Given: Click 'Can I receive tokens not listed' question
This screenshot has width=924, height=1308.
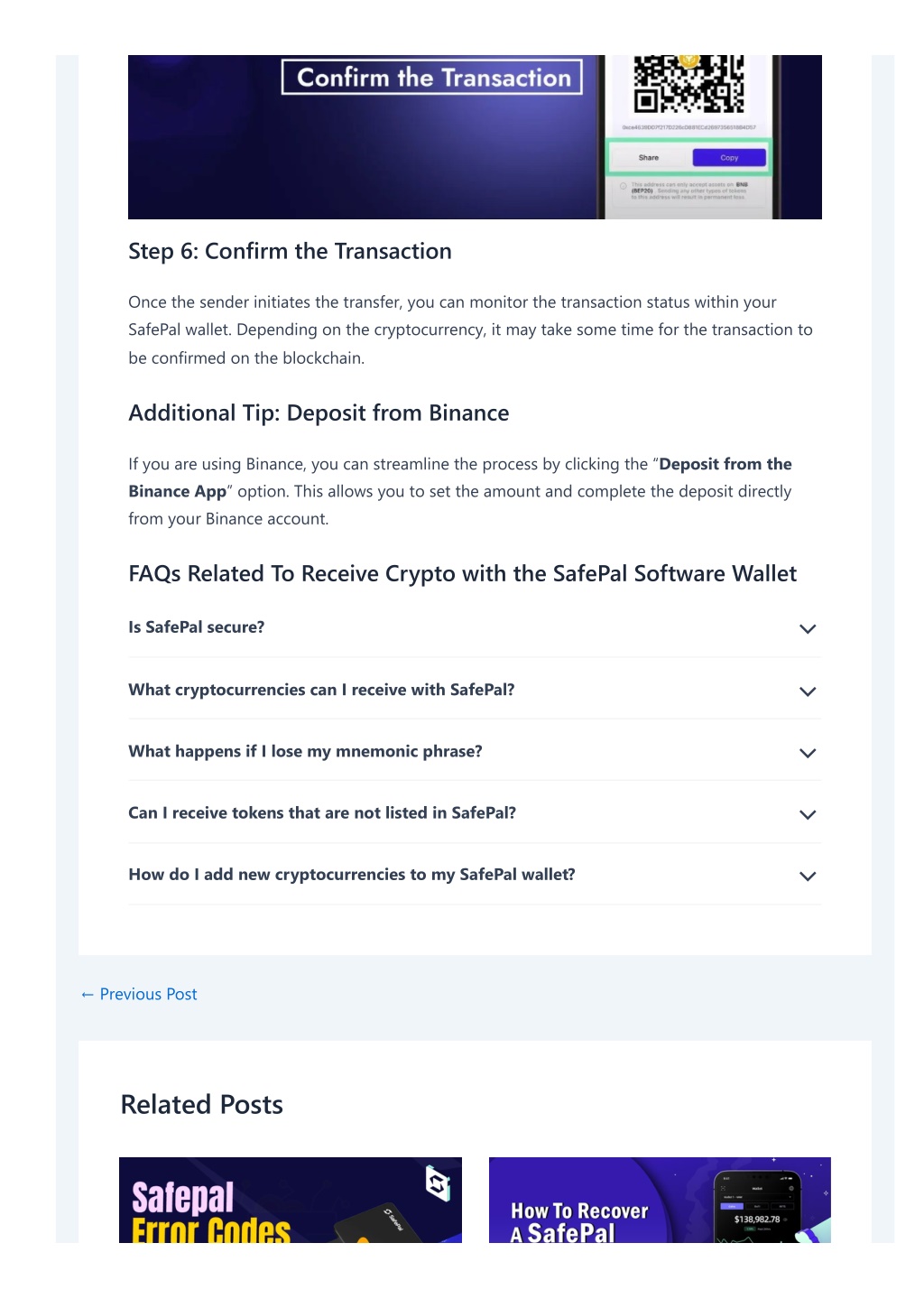Looking at the screenshot, I should 322,812.
